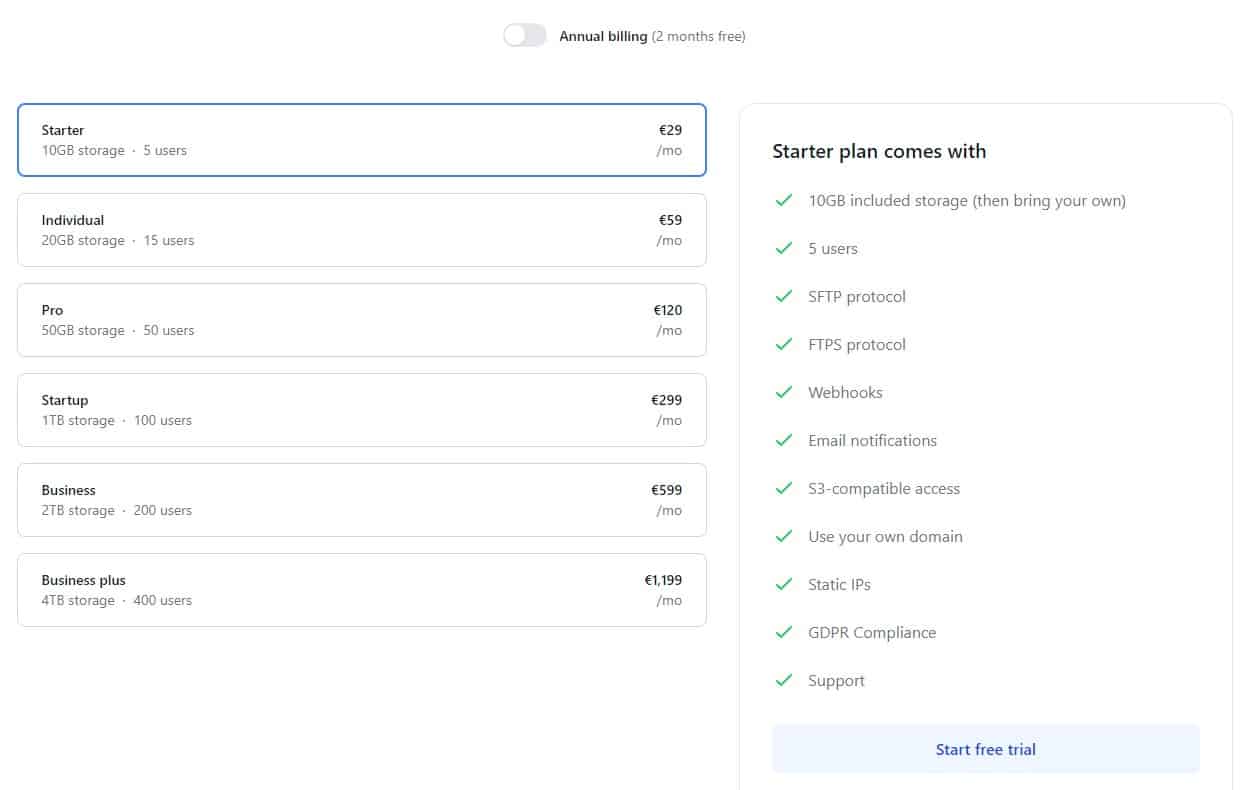
Task: Choose the Business plus plan
Action: click(361, 590)
